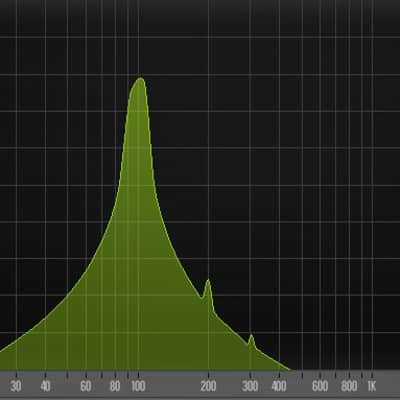400x400 pixels.
Task: Click the unlabeled tick between 400 and 600
Action: 302,376
